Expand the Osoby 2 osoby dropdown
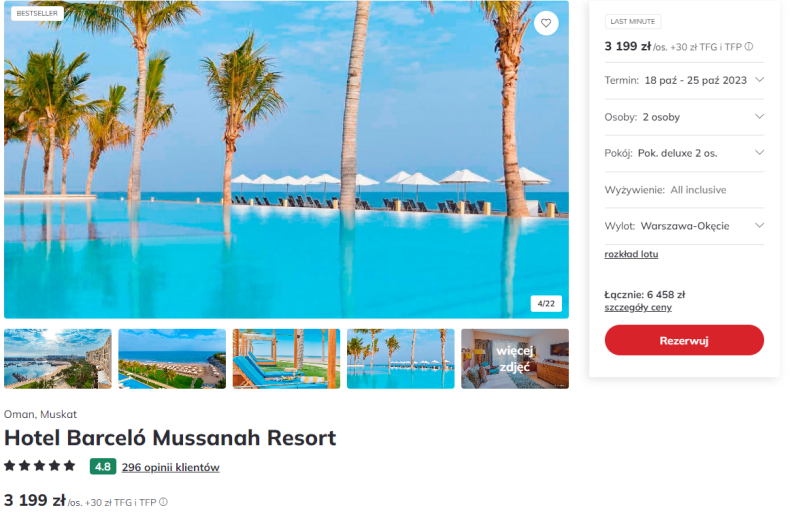790x514 pixels. click(684, 117)
